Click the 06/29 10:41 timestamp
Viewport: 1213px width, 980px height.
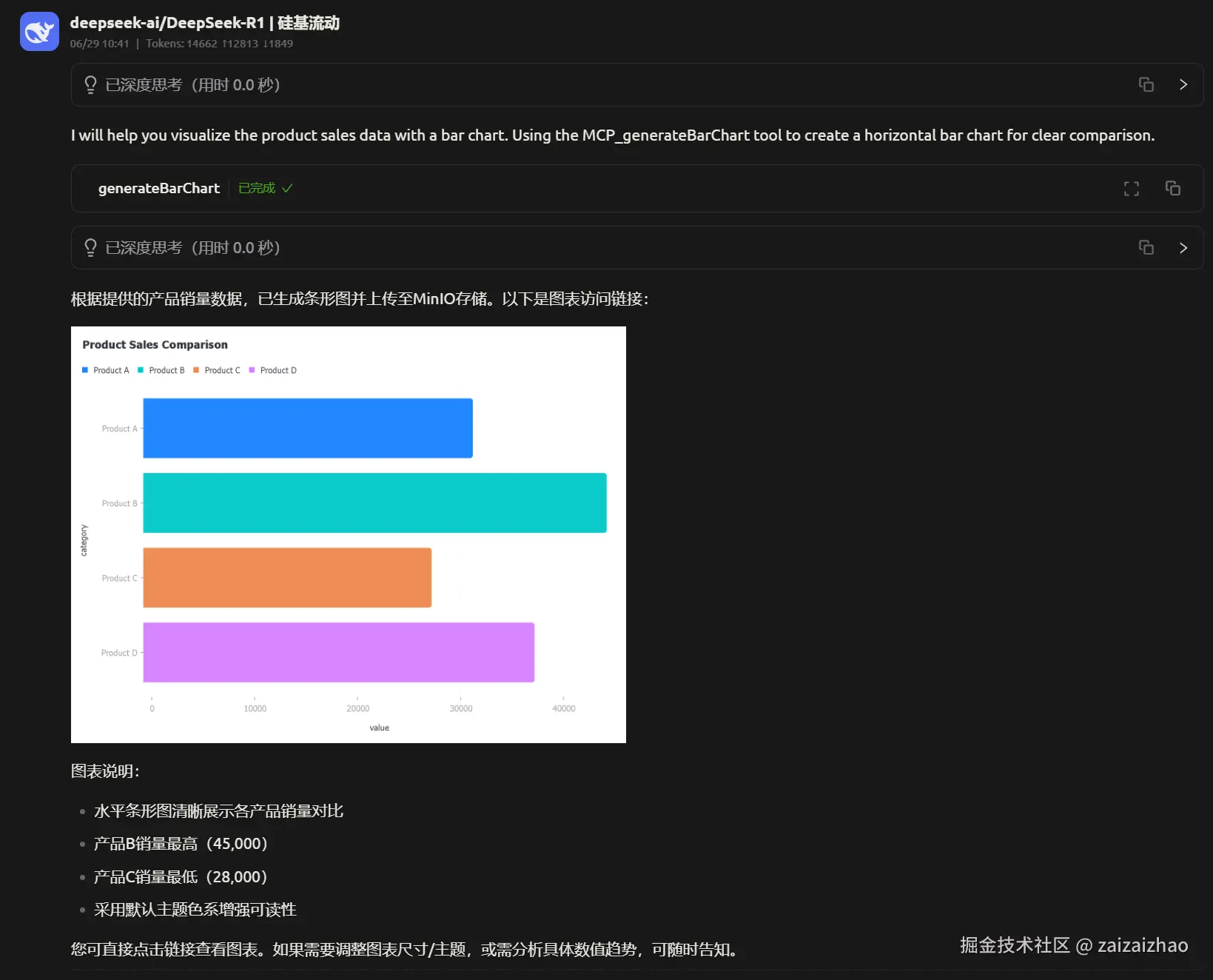point(99,44)
